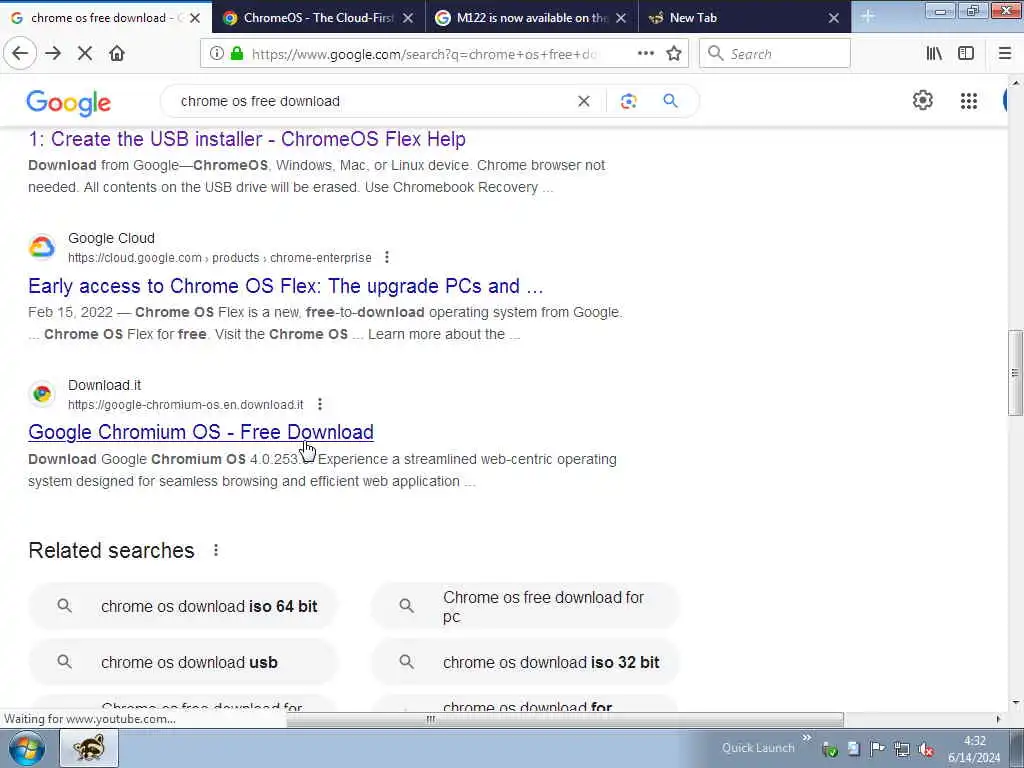The image size is (1024, 768).
Task: Switch to 'ChromeOS - The Cloud-First' tab
Action: (318, 18)
